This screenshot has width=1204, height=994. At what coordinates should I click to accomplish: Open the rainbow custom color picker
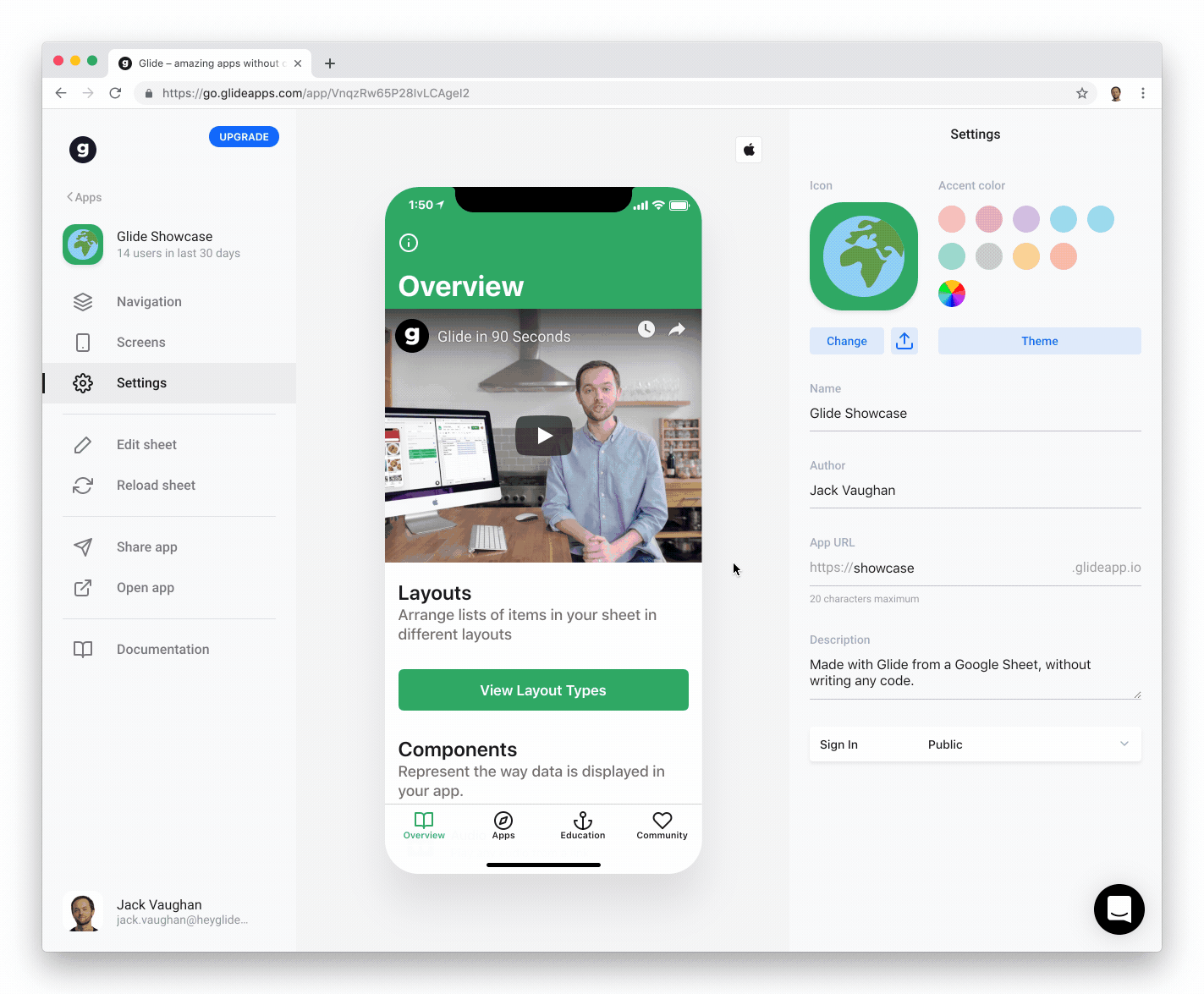tap(952, 294)
